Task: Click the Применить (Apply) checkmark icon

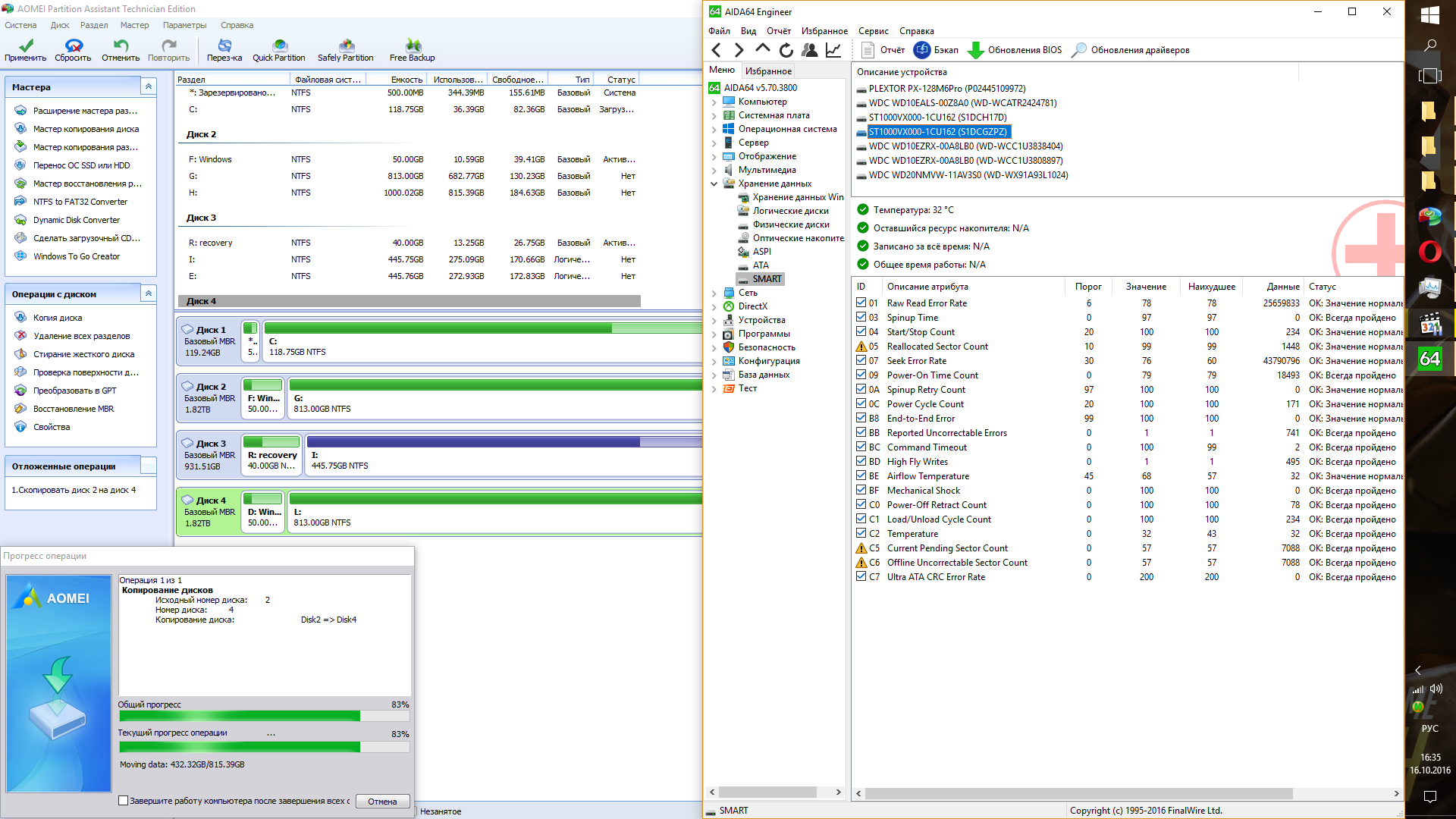Action: 26,45
